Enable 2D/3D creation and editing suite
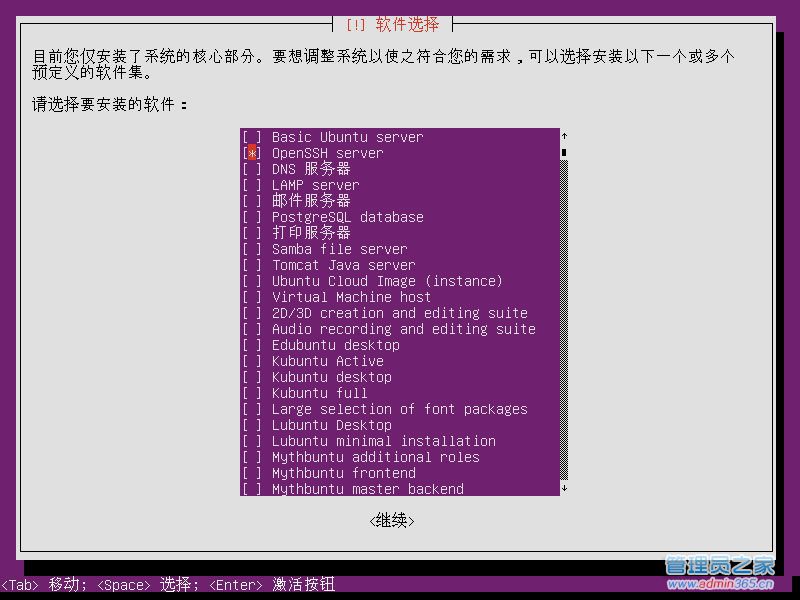Screen dimensions: 800x600 (252, 313)
